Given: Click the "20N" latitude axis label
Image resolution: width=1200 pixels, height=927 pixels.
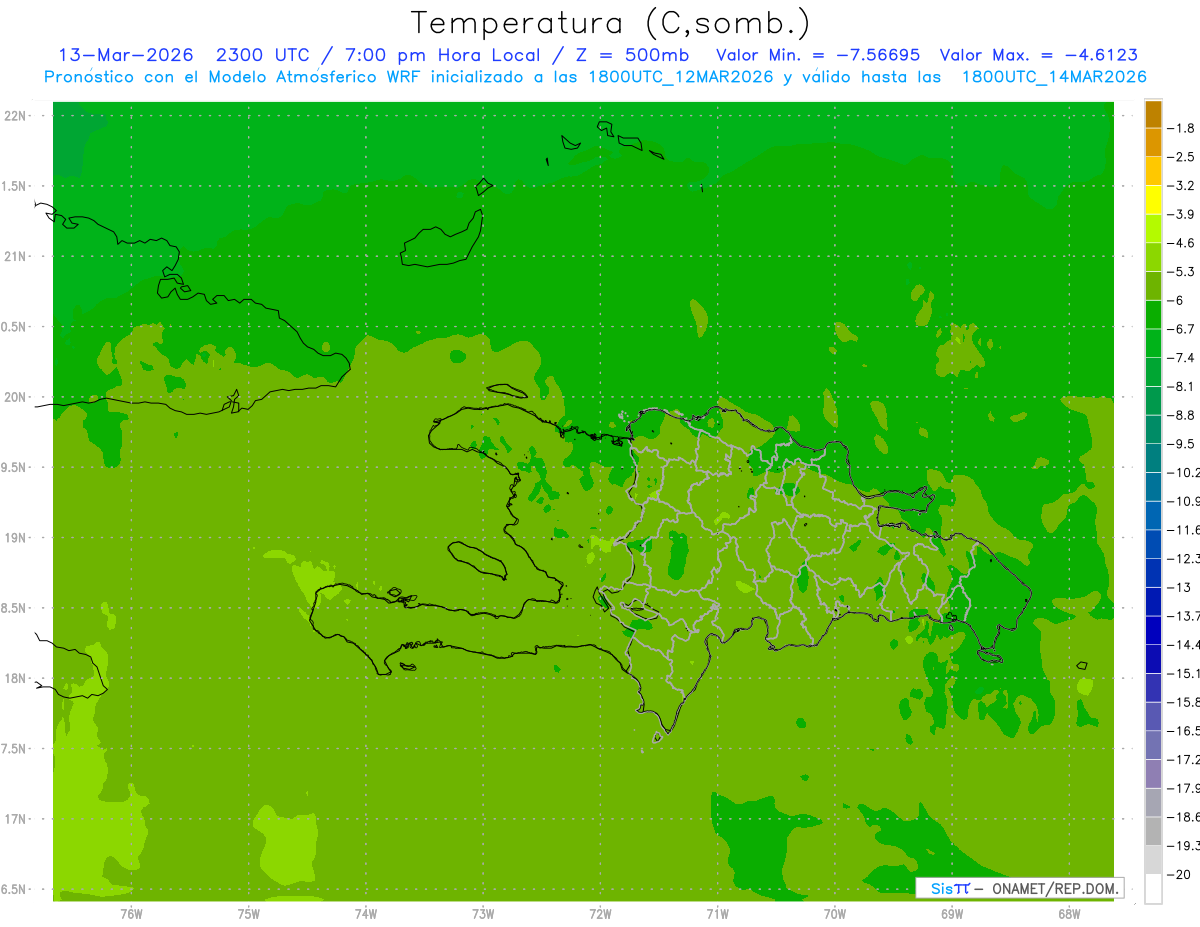Looking at the screenshot, I should tap(17, 397).
